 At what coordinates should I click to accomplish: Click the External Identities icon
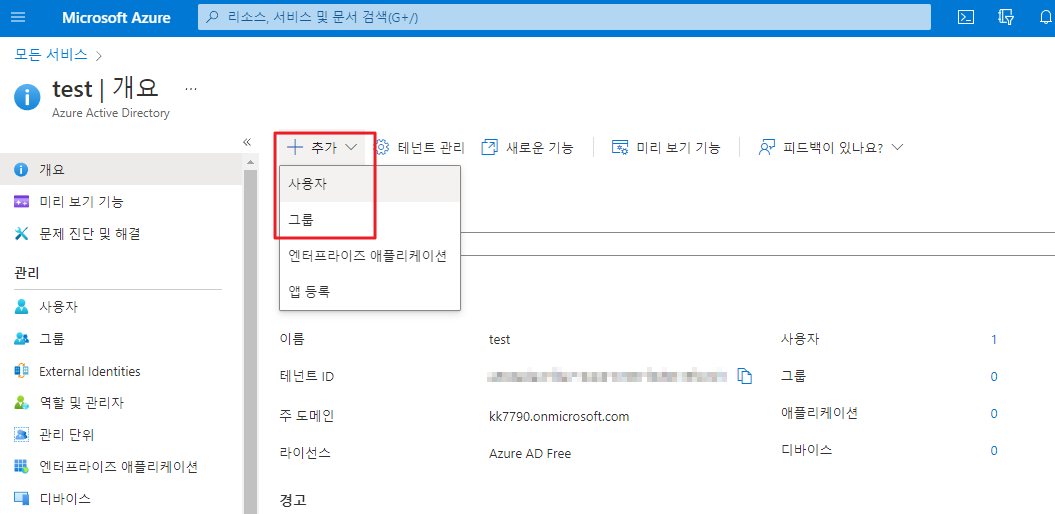point(22,371)
